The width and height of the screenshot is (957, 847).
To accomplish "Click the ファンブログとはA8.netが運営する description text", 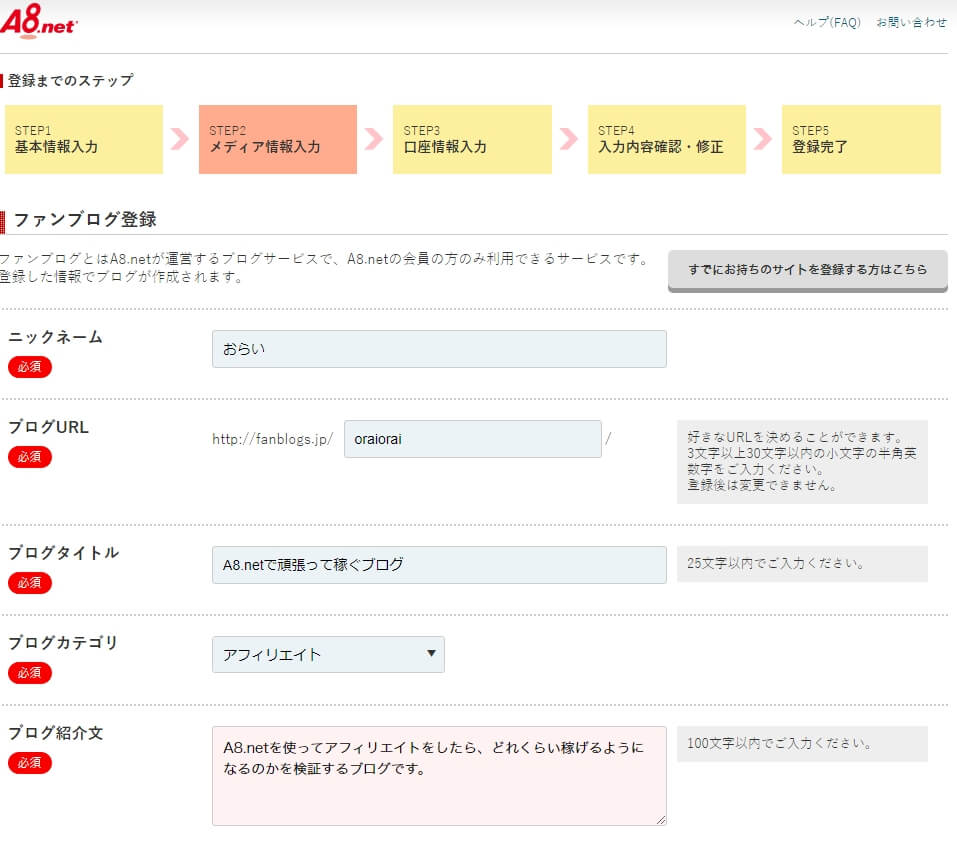I will coord(324,267).
